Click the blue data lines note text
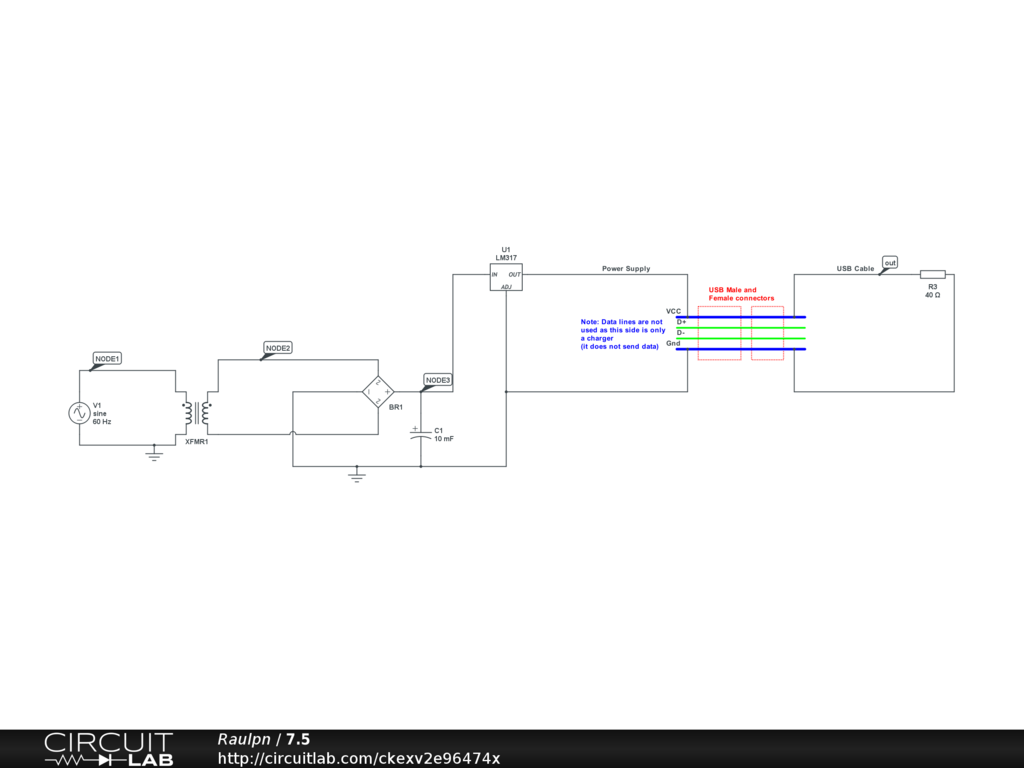Viewport: 1024px width, 768px height. (623, 334)
